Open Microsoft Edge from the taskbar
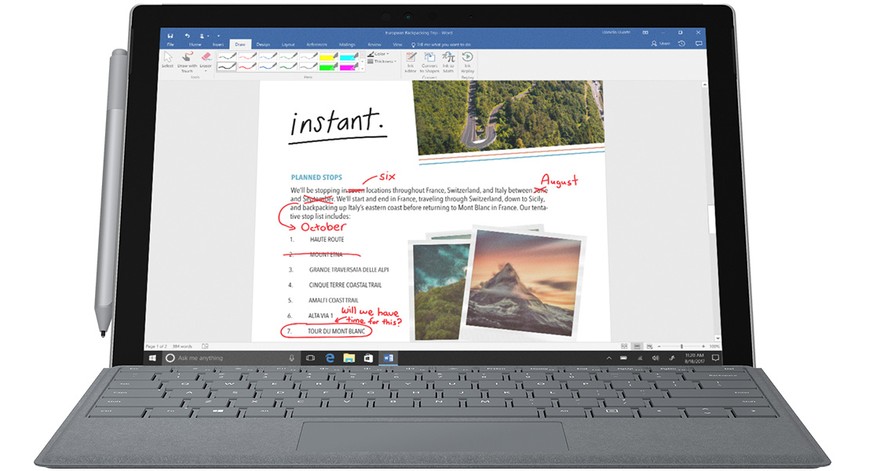873x471 pixels. point(329,357)
